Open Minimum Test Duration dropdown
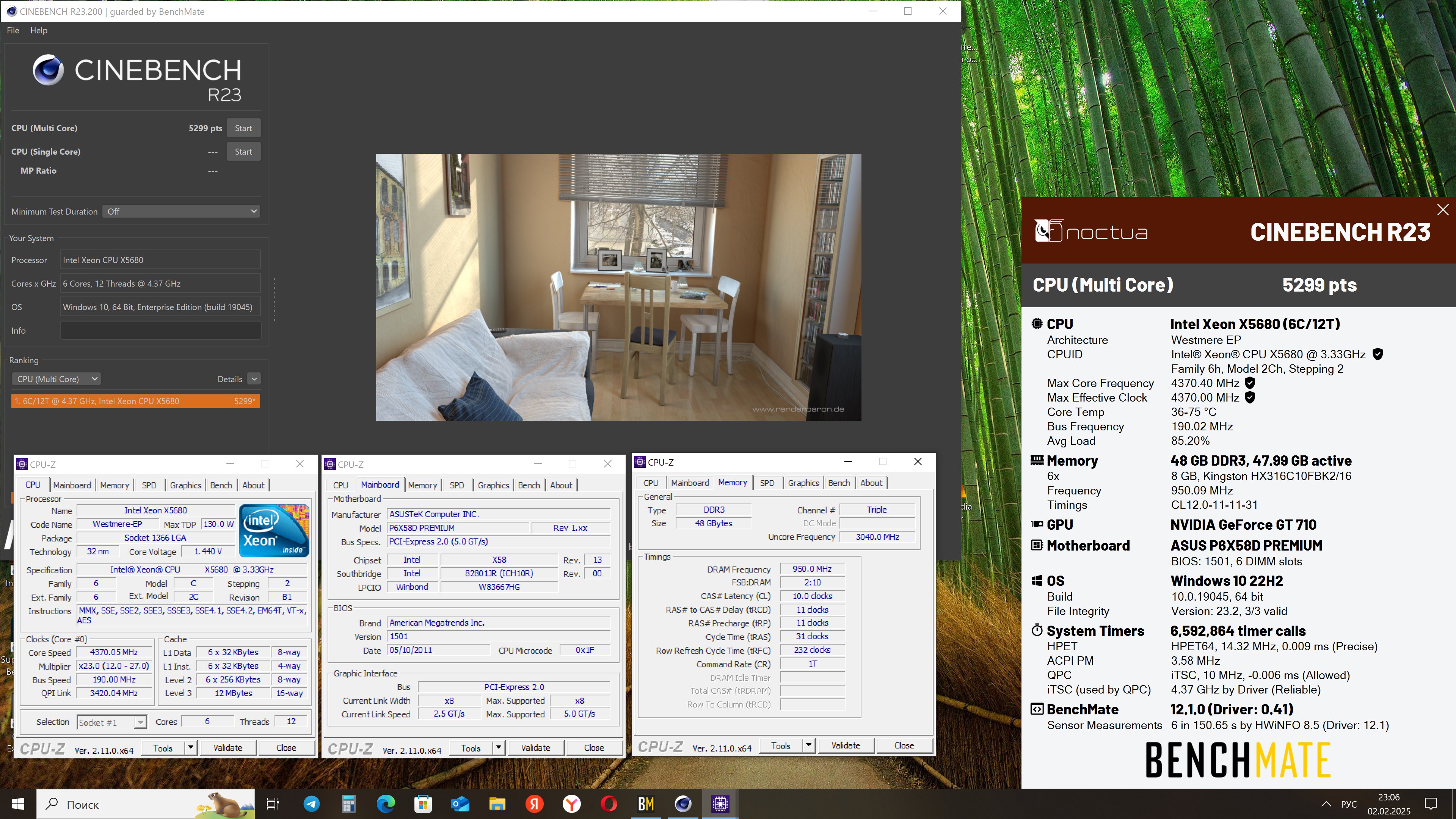 coord(181,212)
